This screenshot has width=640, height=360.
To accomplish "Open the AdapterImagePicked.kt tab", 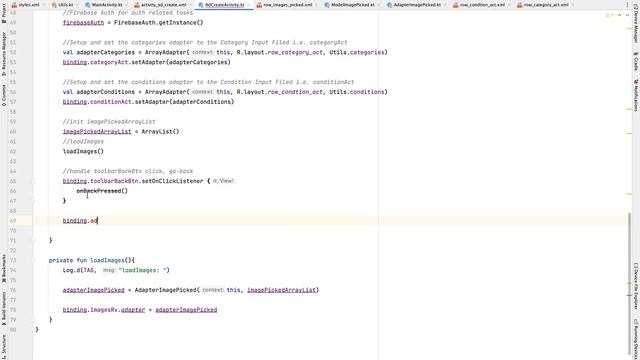I will [x=417, y=5].
